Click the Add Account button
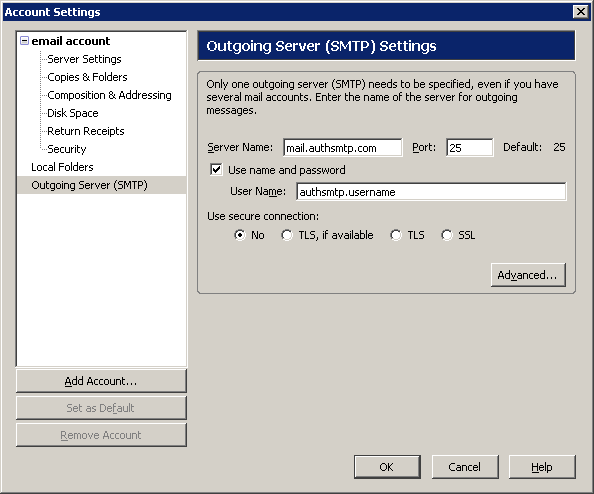The width and height of the screenshot is (594, 494). (x=101, y=381)
